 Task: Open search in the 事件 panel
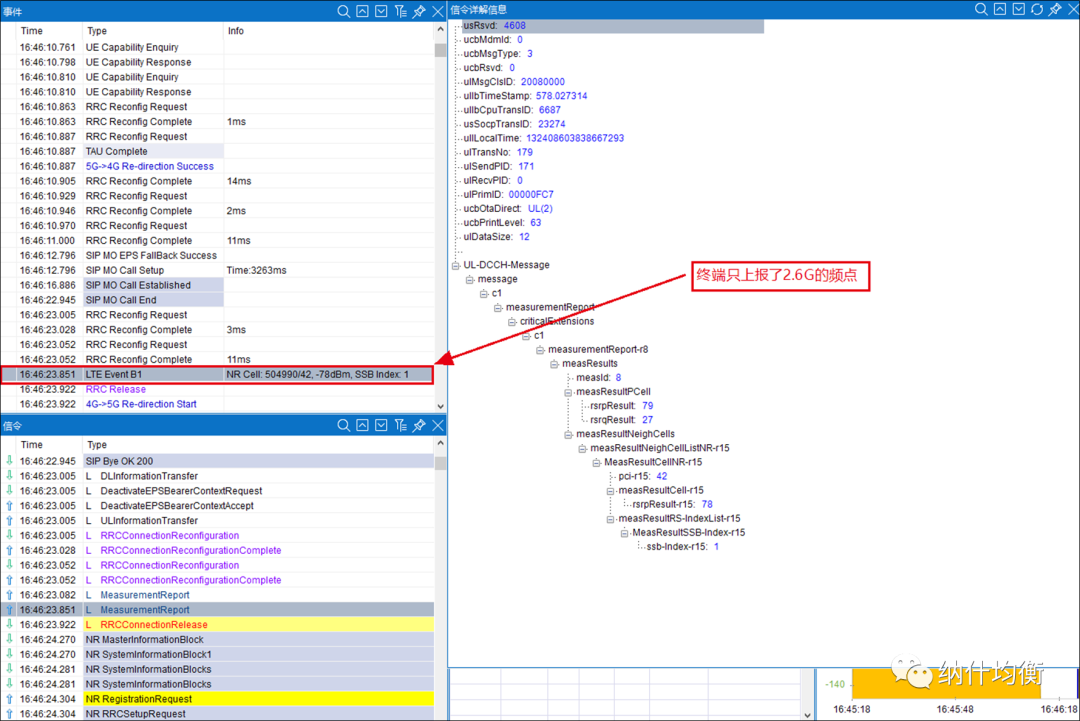(x=343, y=12)
